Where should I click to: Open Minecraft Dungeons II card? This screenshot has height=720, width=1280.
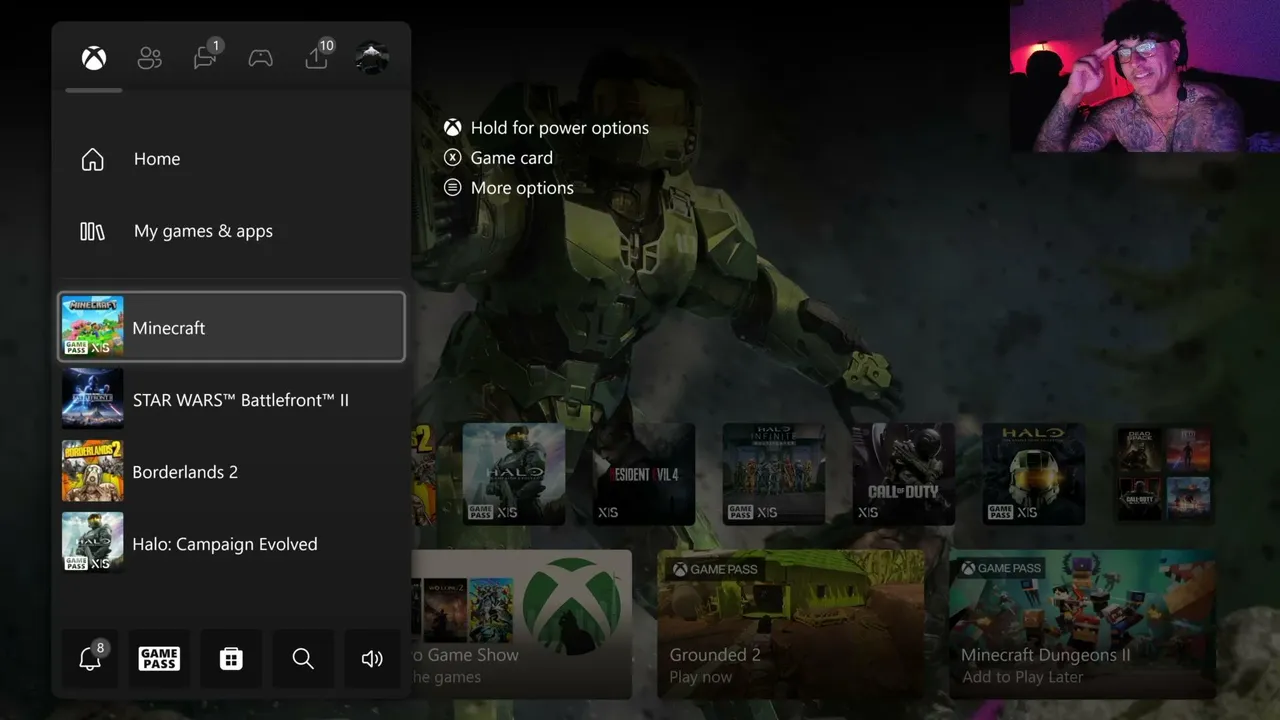[1082, 624]
